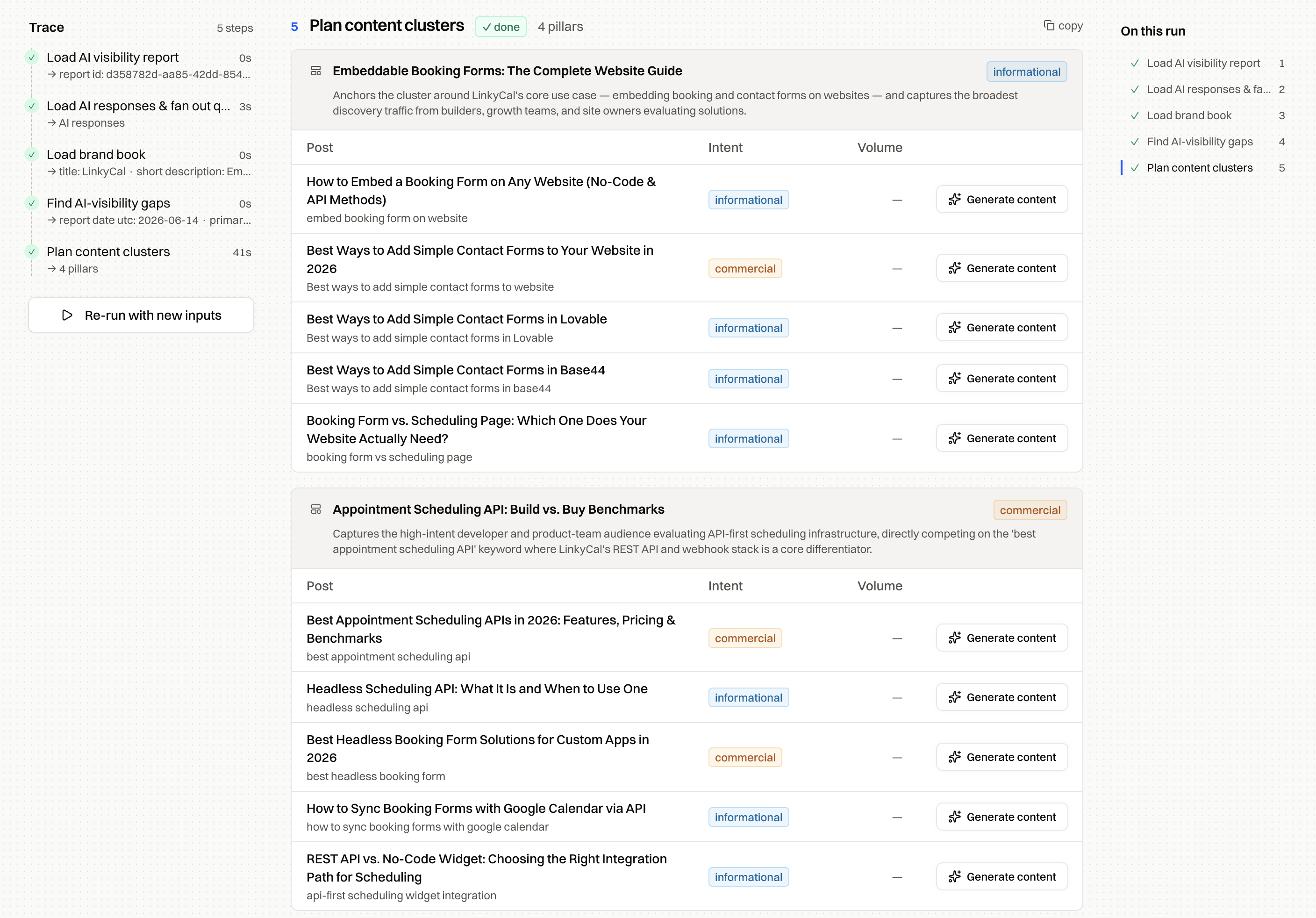
Task: Generate content for Best Headless Booking Form Solutions
Action: (1001, 757)
